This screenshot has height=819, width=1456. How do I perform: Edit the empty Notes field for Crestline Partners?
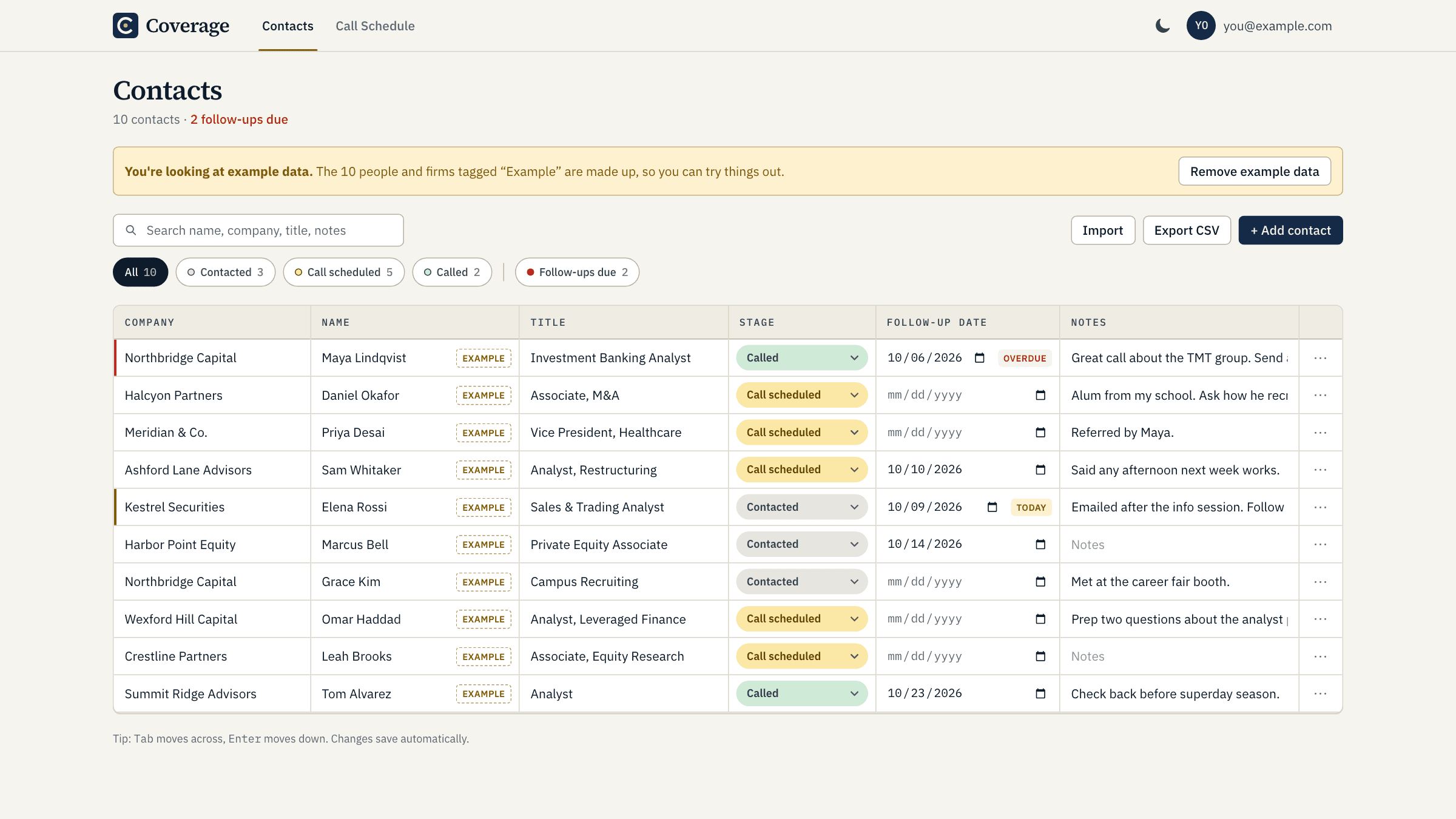click(x=1179, y=656)
